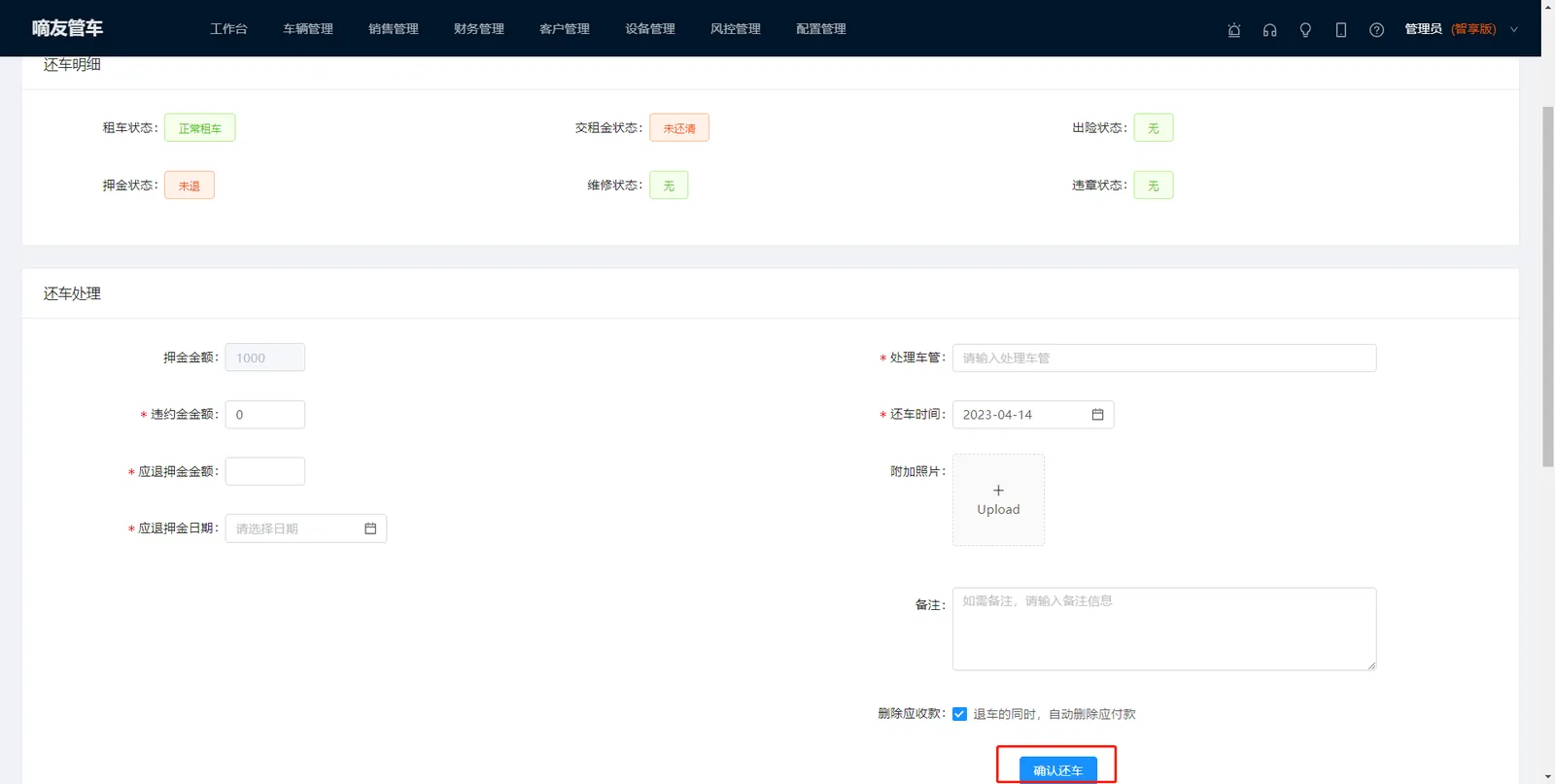This screenshot has width=1555, height=784.
Task: Click the 无 tag beside 出险状态
Action: pyautogui.click(x=1154, y=128)
